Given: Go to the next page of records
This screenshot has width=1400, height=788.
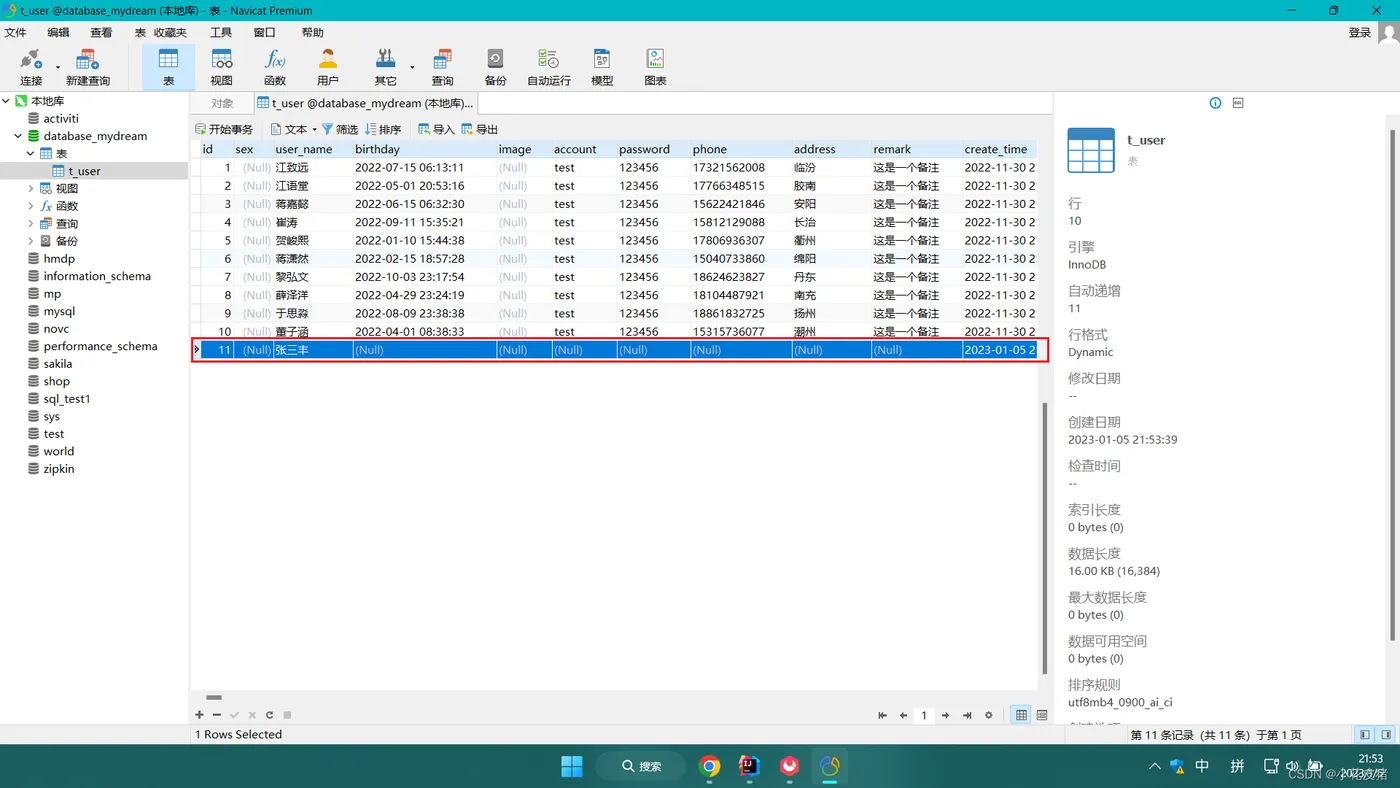Looking at the screenshot, I should [x=945, y=715].
